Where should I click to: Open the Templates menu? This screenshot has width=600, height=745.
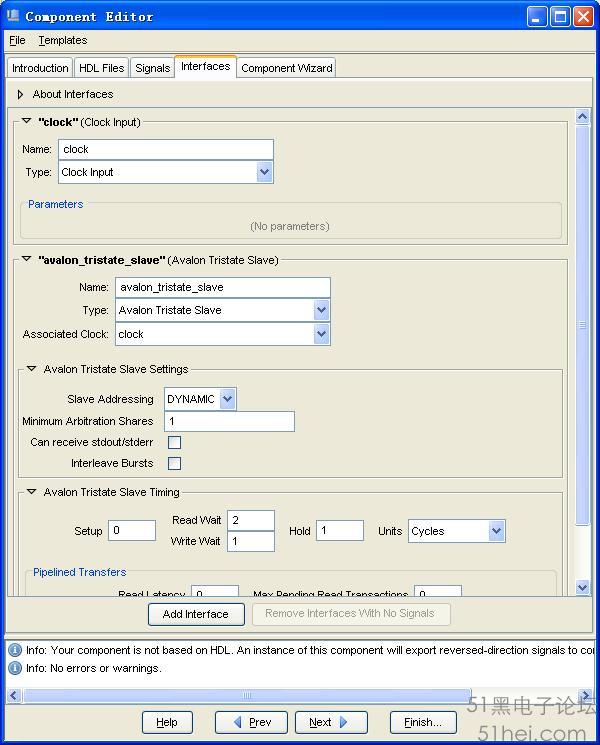coord(63,40)
